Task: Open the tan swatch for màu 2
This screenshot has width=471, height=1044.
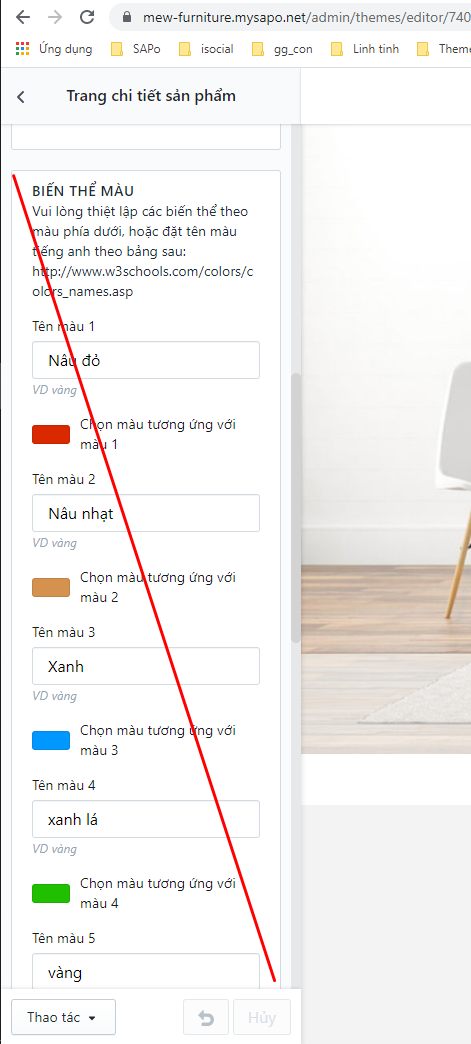Action: pos(51,587)
